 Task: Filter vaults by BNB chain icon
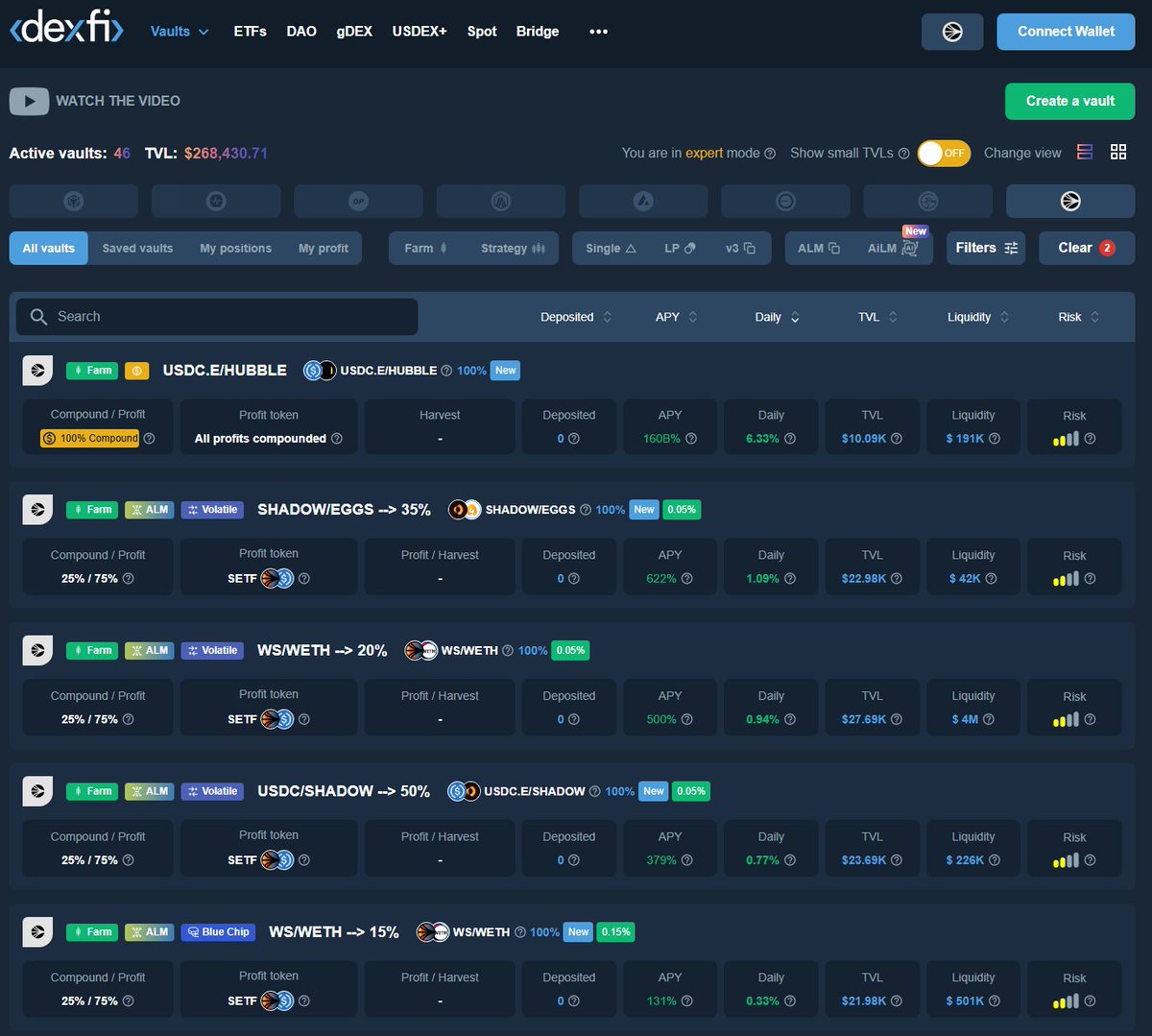pyautogui.click(x=74, y=202)
